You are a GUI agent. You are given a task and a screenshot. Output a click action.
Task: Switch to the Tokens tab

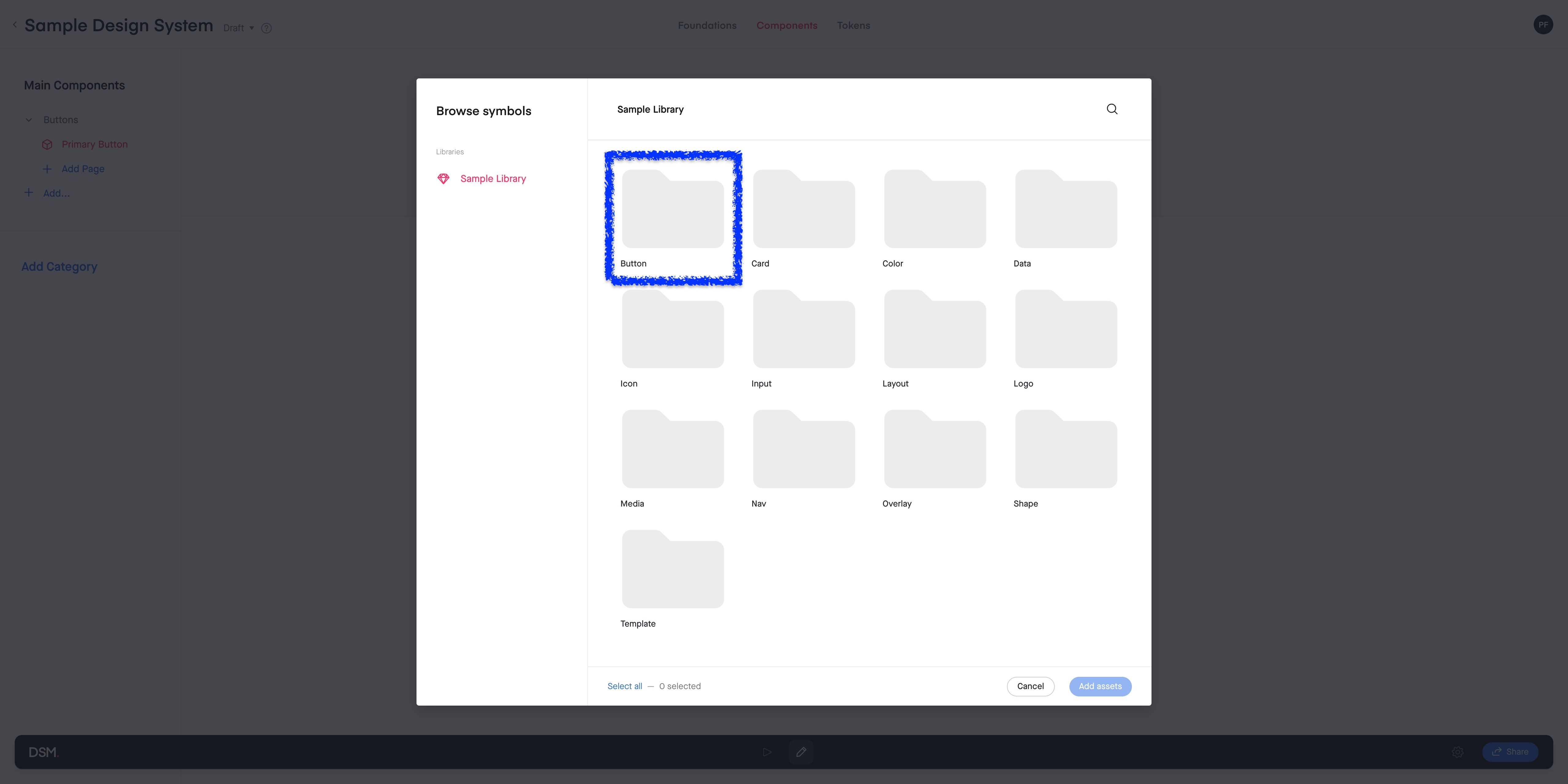click(854, 25)
